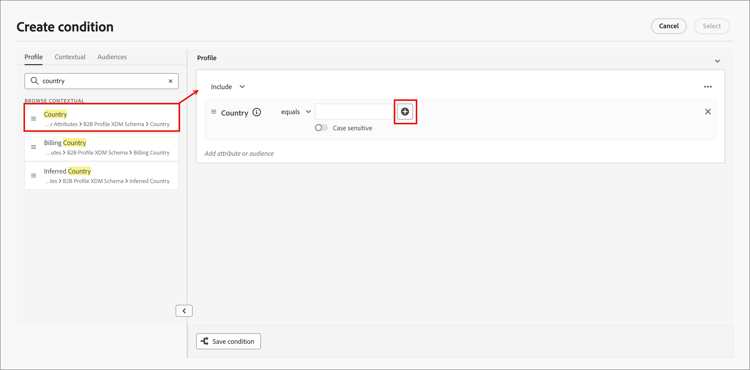This screenshot has width=750, height=370.
Task: Collapse the Profile section chevron
Action: coord(717,61)
